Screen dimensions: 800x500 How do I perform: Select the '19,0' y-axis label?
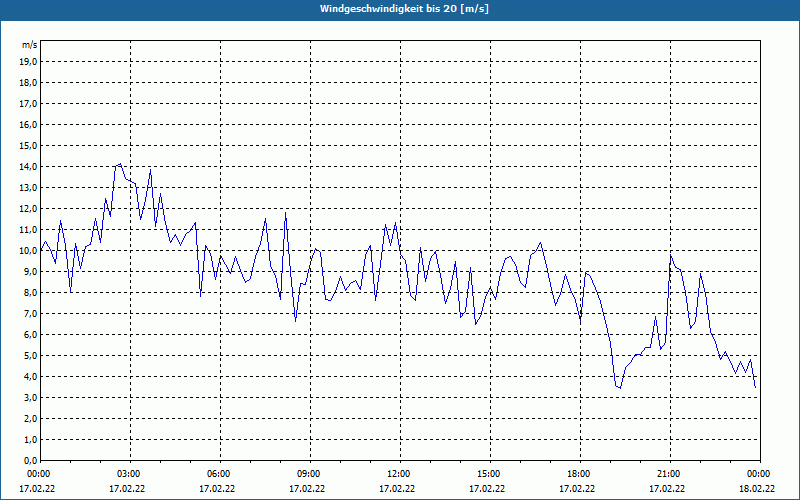[29, 62]
